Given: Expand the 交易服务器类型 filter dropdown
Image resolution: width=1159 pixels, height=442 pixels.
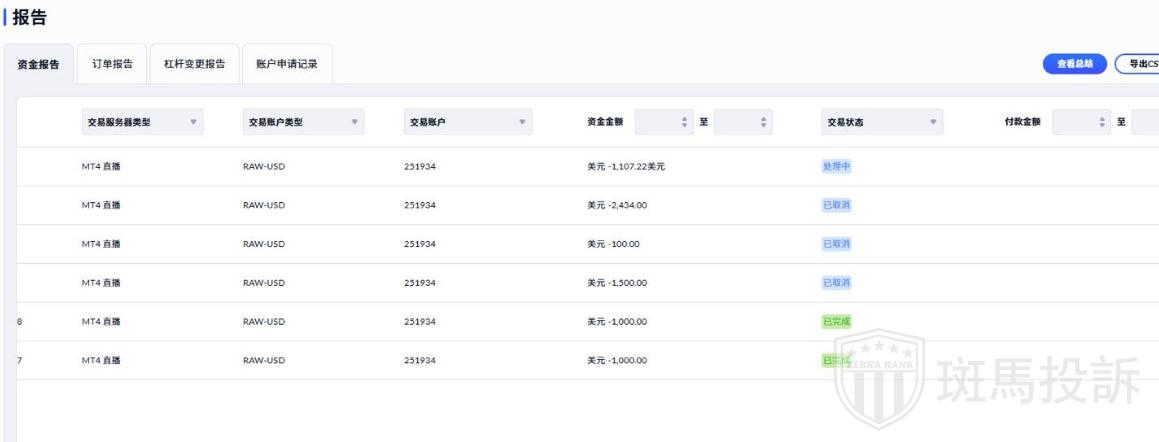Looking at the screenshot, I should click(142, 122).
